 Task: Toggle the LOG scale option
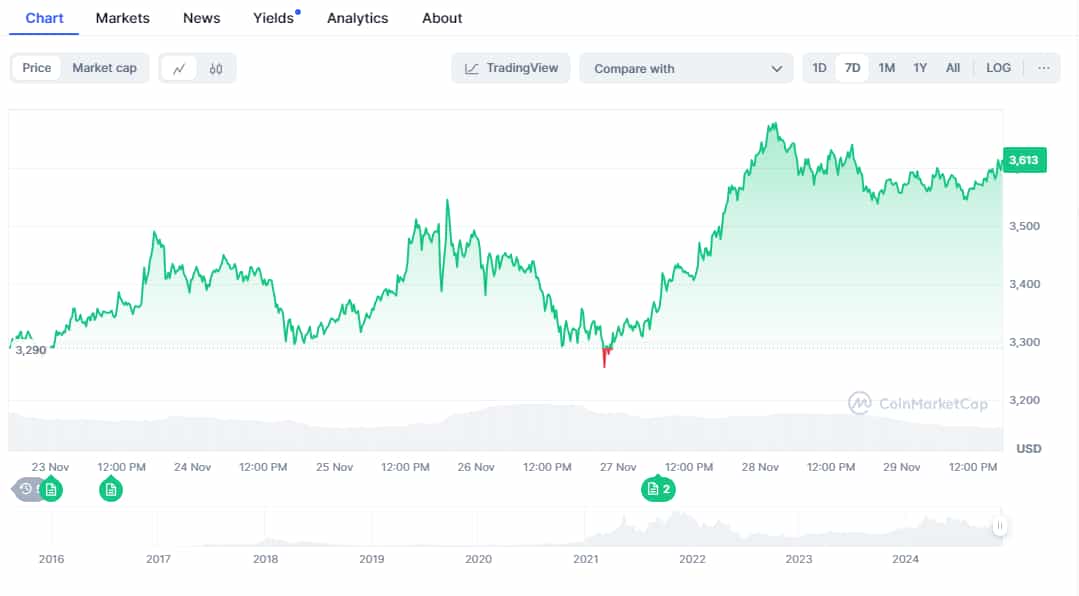(x=998, y=68)
